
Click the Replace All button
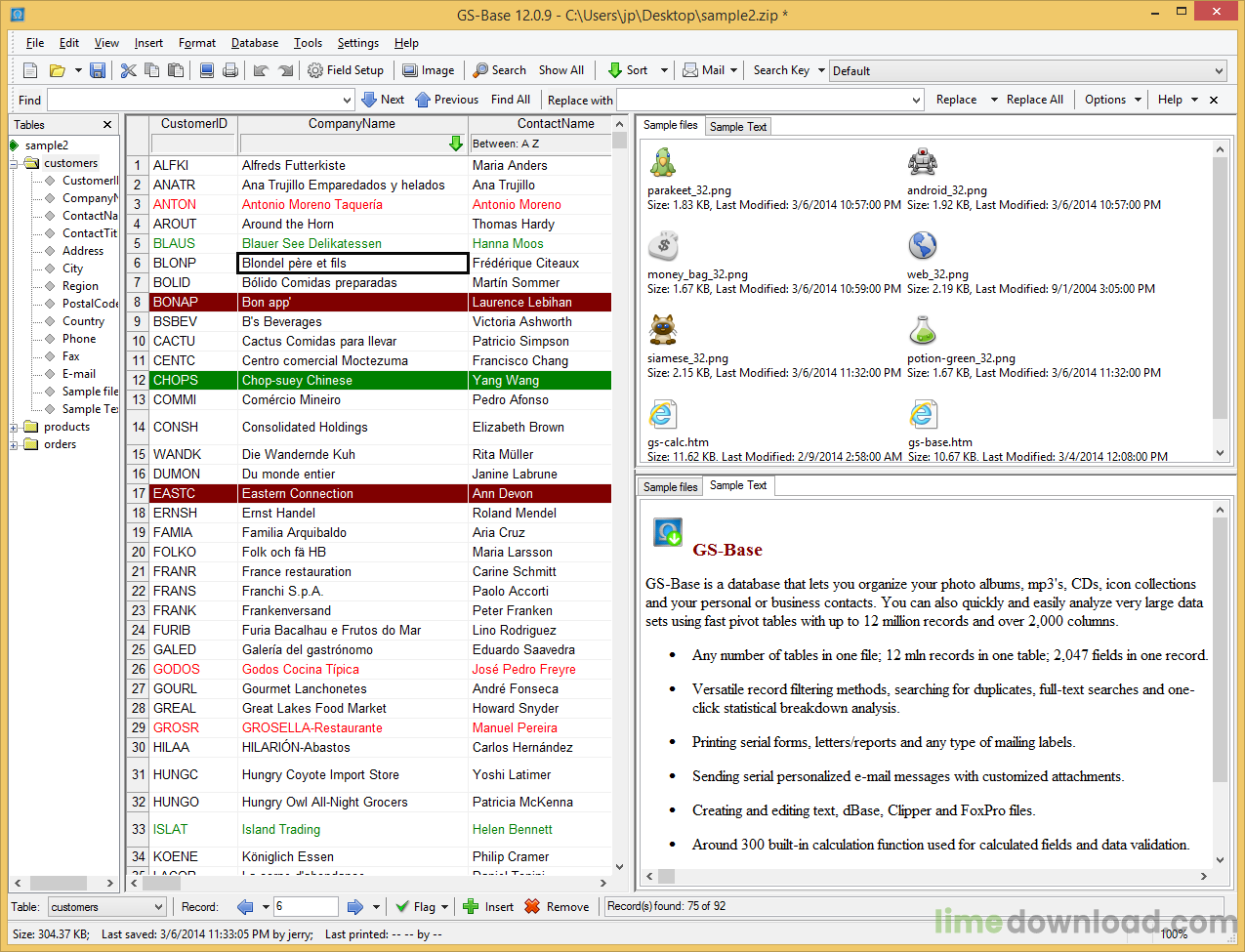[1035, 100]
